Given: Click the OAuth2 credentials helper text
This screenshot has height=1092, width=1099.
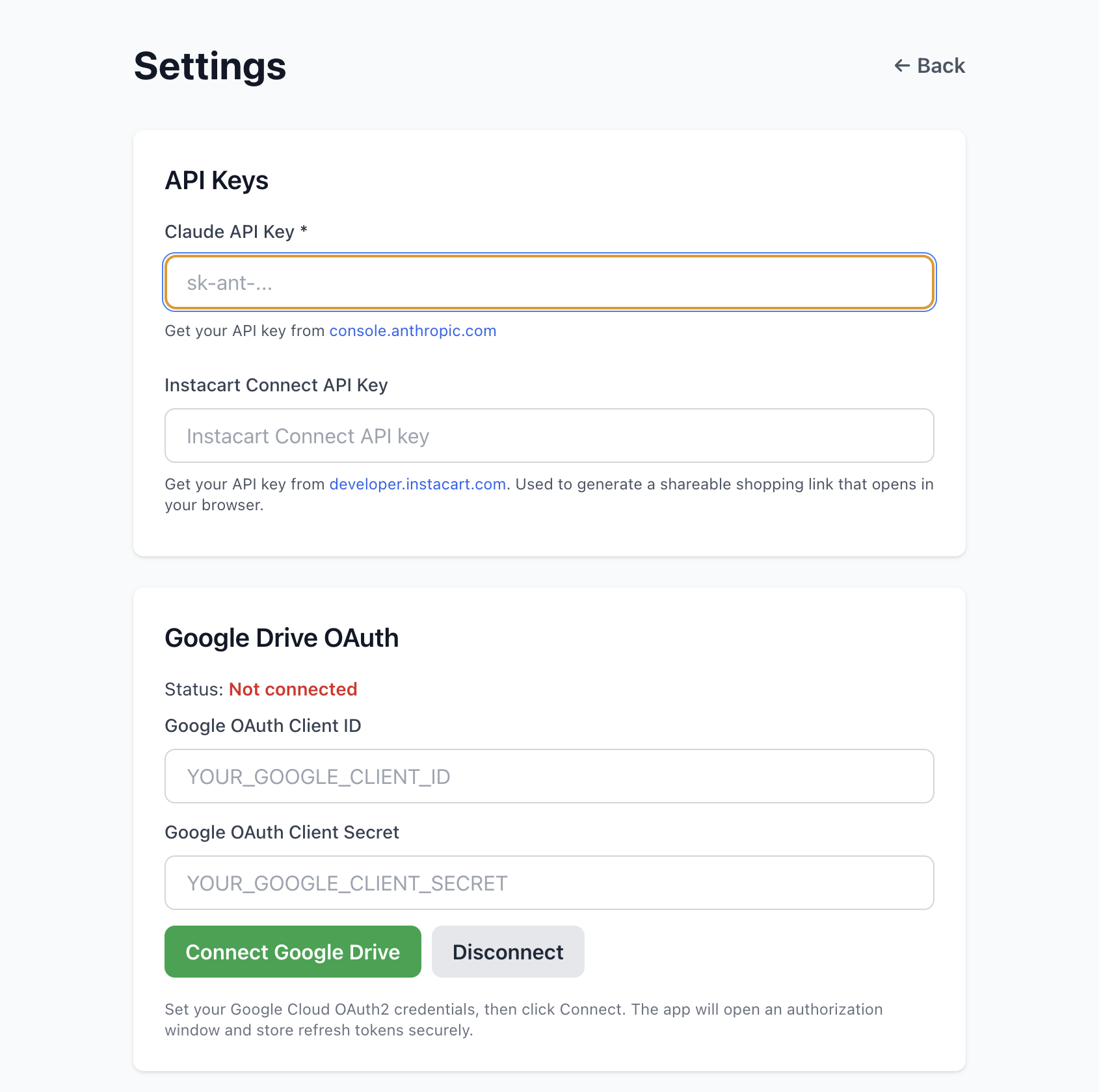Looking at the screenshot, I should pos(523,1020).
